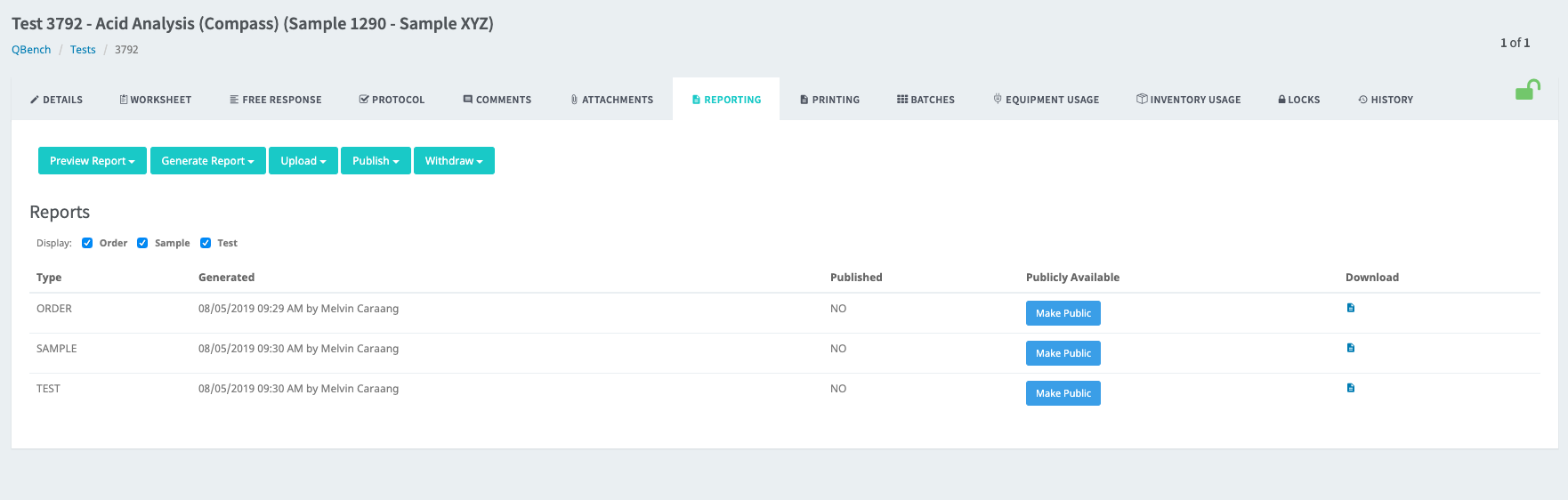
Task: Open the Withdraw dropdown
Action: coord(454,161)
